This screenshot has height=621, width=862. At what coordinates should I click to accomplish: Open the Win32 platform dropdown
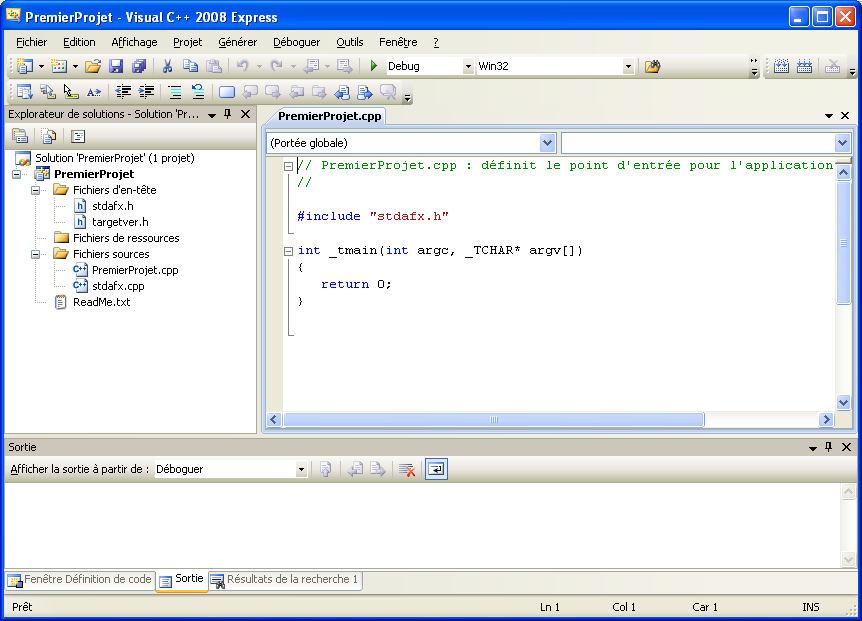[x=628, y=67]
